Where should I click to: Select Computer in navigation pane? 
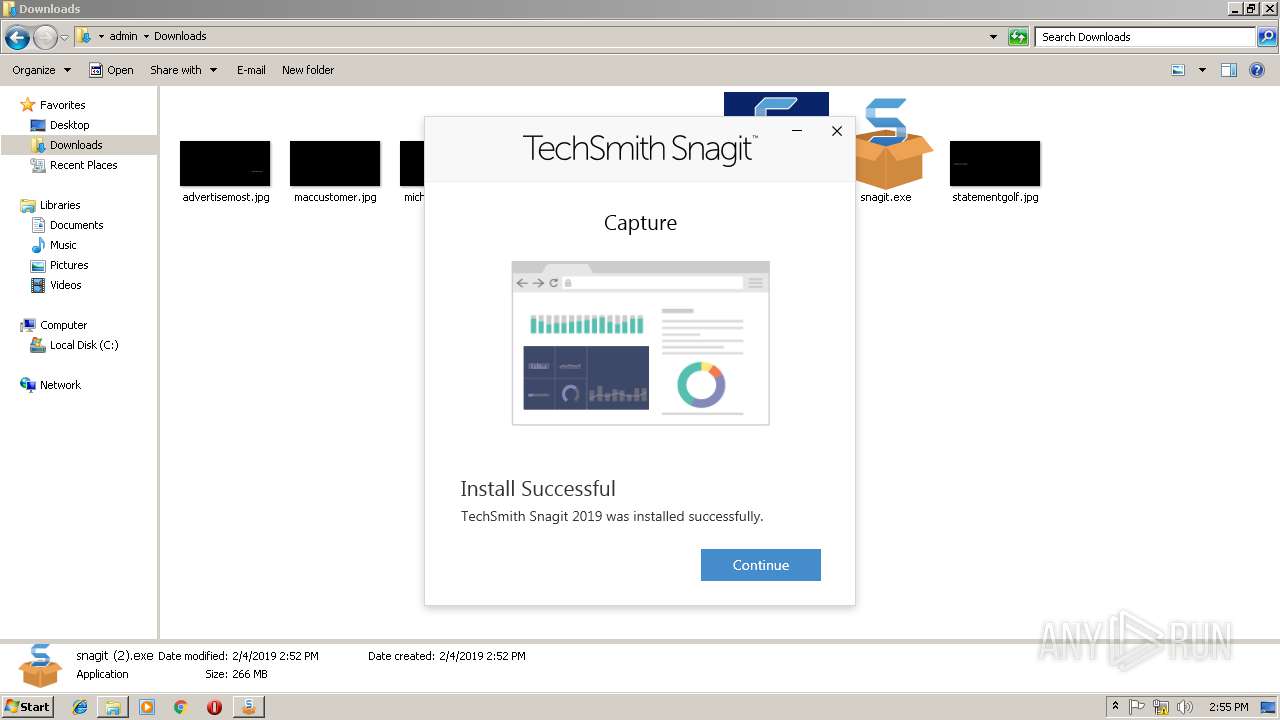tap(63, 325)
